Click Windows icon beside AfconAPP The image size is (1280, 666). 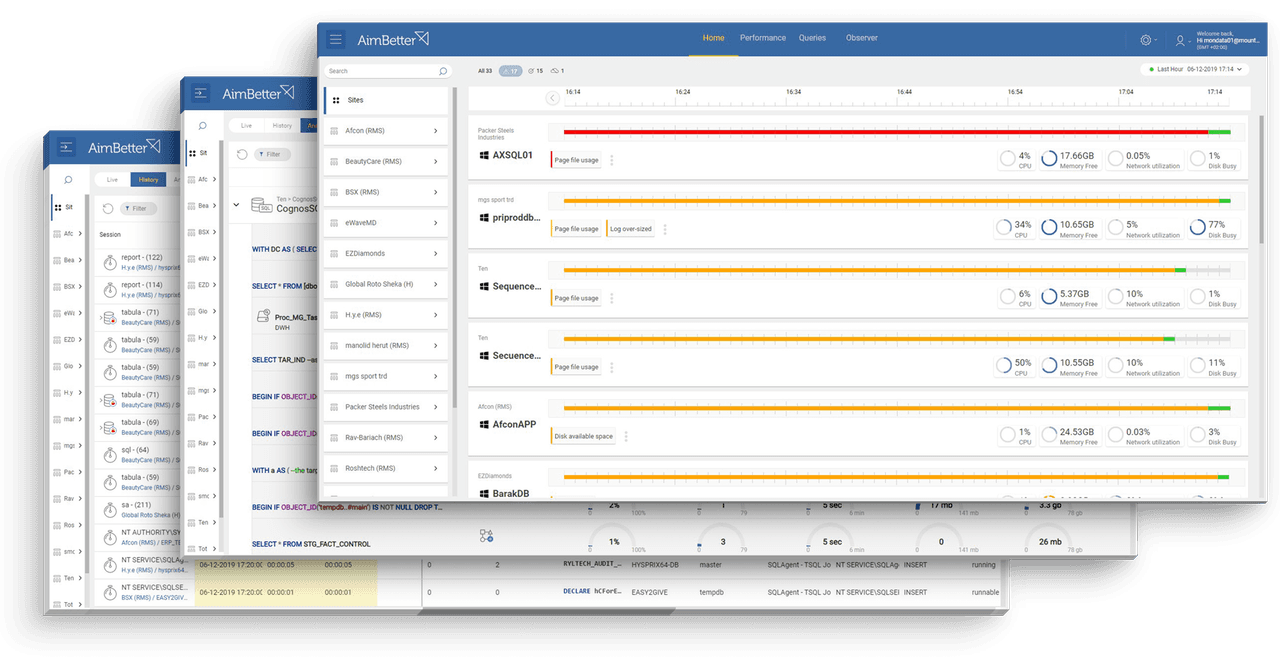[484, 424]
